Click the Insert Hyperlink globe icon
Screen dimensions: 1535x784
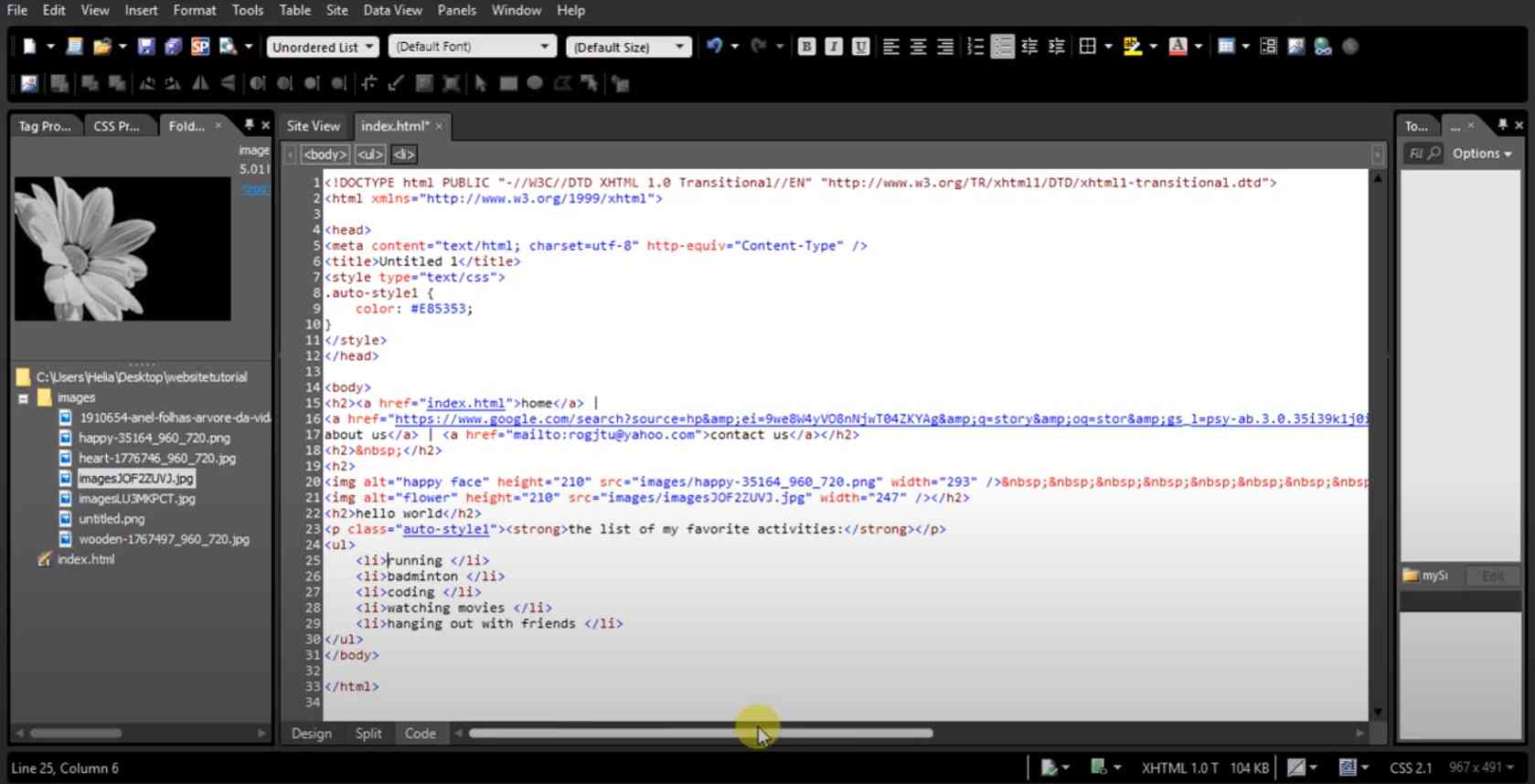(x=1323, y=47)
